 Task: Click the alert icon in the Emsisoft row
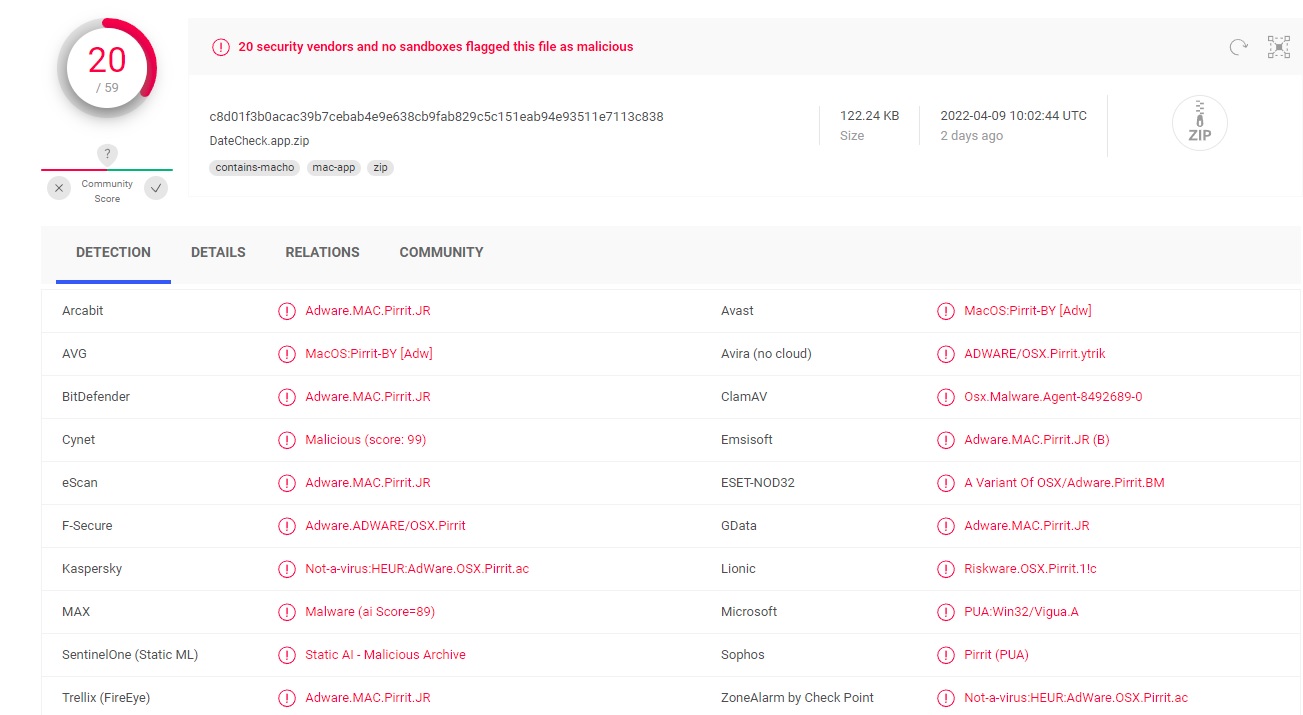[x=946, y=440]
